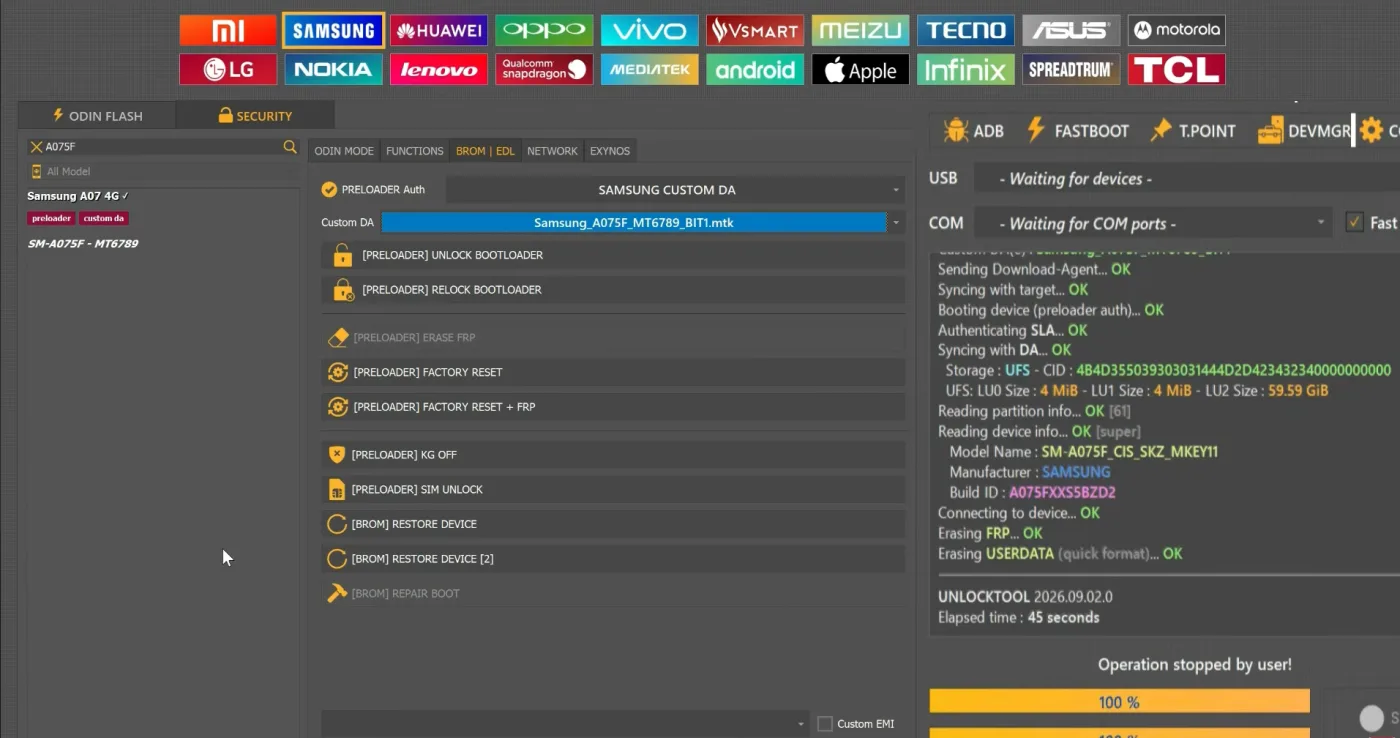
Task: Click the model search field containing A075F
Action: point(162,147)
